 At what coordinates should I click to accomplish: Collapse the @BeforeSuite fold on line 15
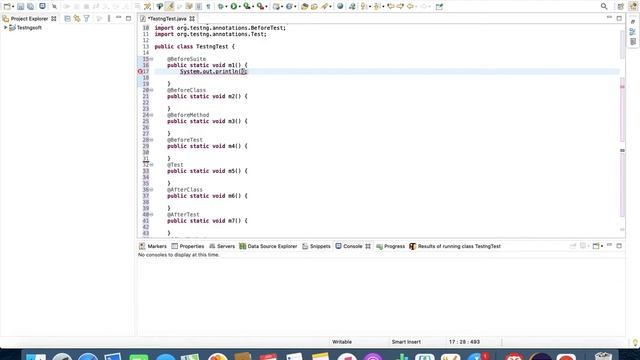151,59
